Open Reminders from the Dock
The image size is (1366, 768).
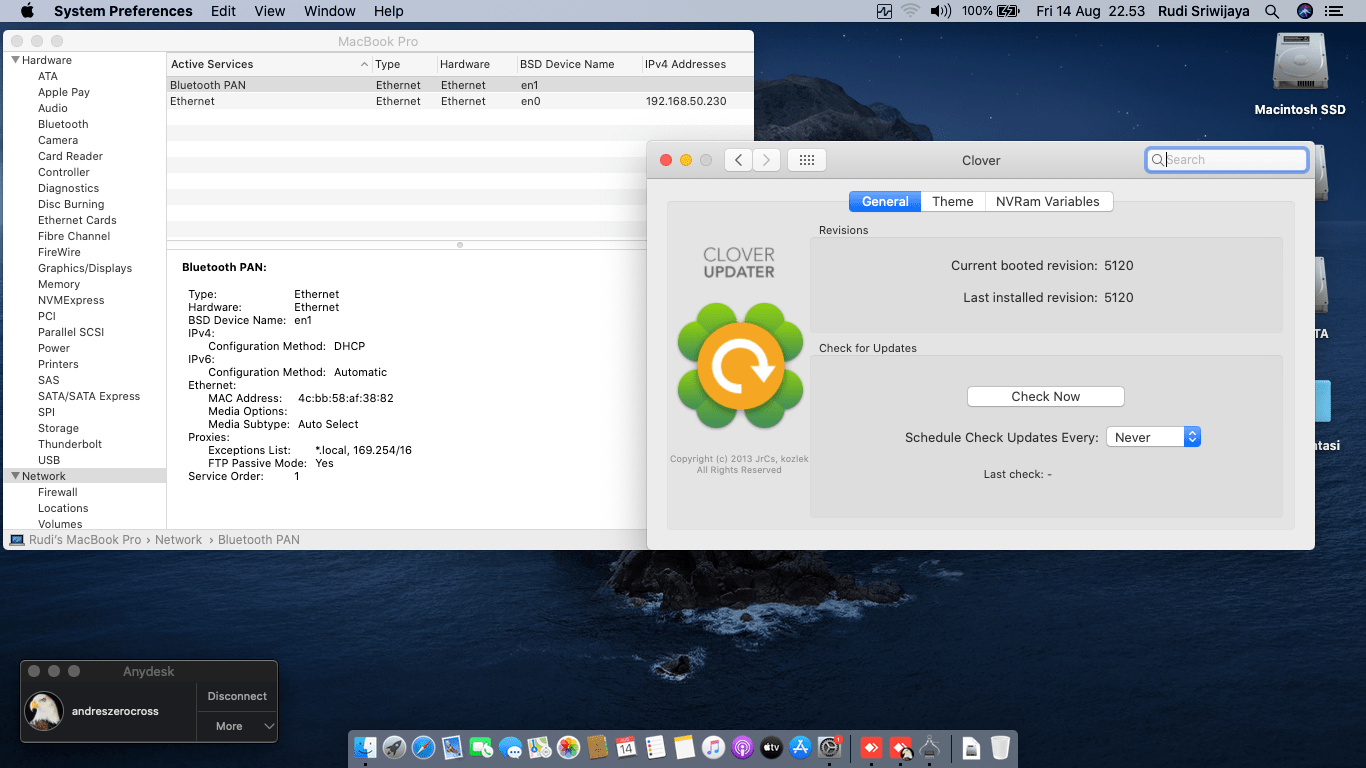[x=655, y=747]
